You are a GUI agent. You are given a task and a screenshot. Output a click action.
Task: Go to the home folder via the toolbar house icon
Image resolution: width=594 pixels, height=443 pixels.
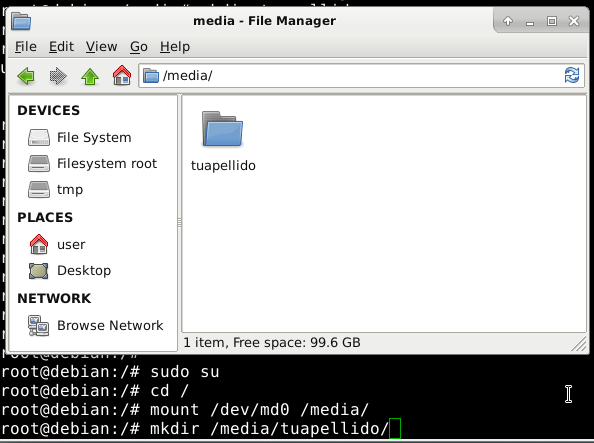pyautogui.click(x=122, y=75)
